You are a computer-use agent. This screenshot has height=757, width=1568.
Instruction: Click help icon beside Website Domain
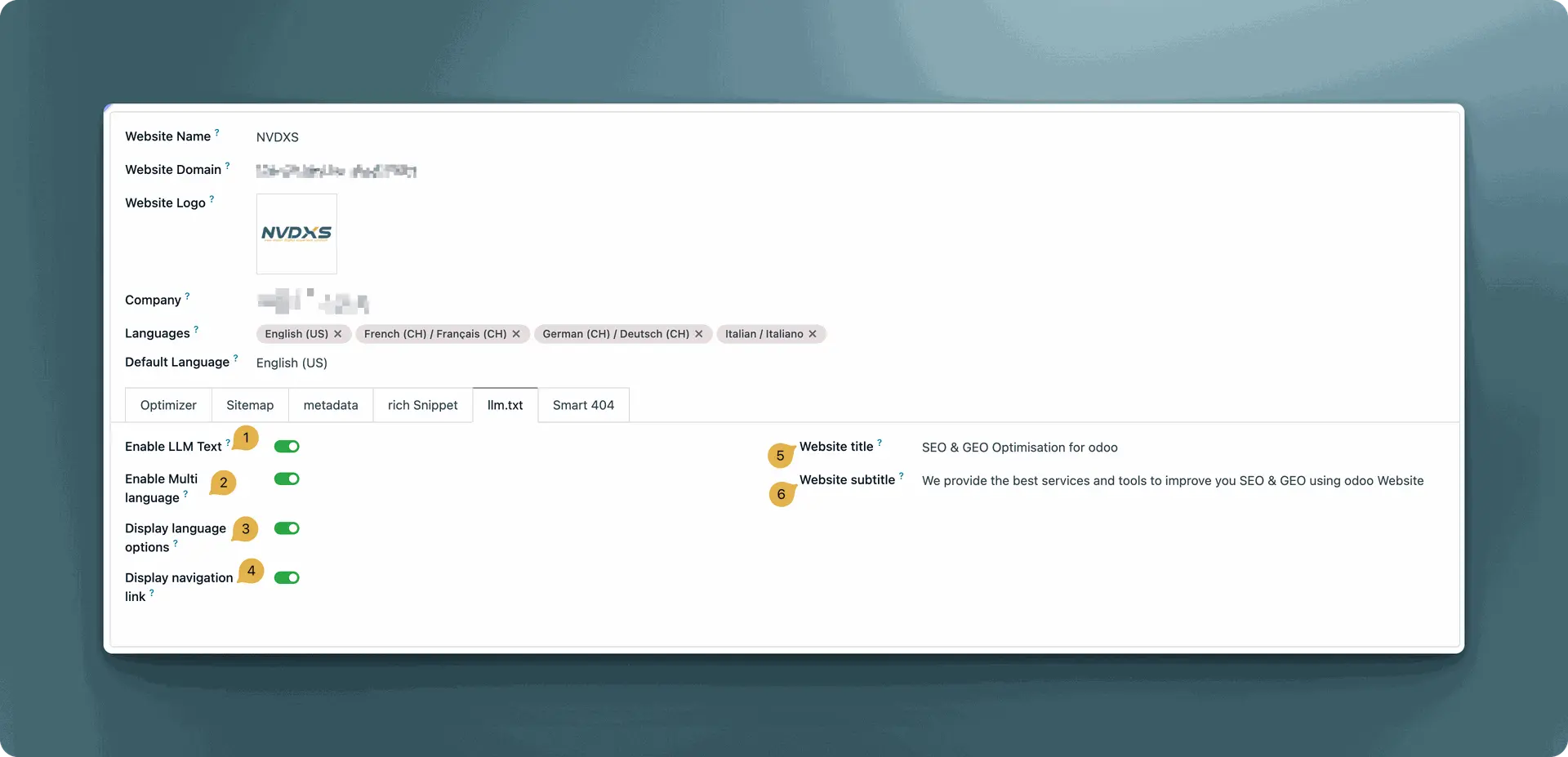tap(228, 165)
